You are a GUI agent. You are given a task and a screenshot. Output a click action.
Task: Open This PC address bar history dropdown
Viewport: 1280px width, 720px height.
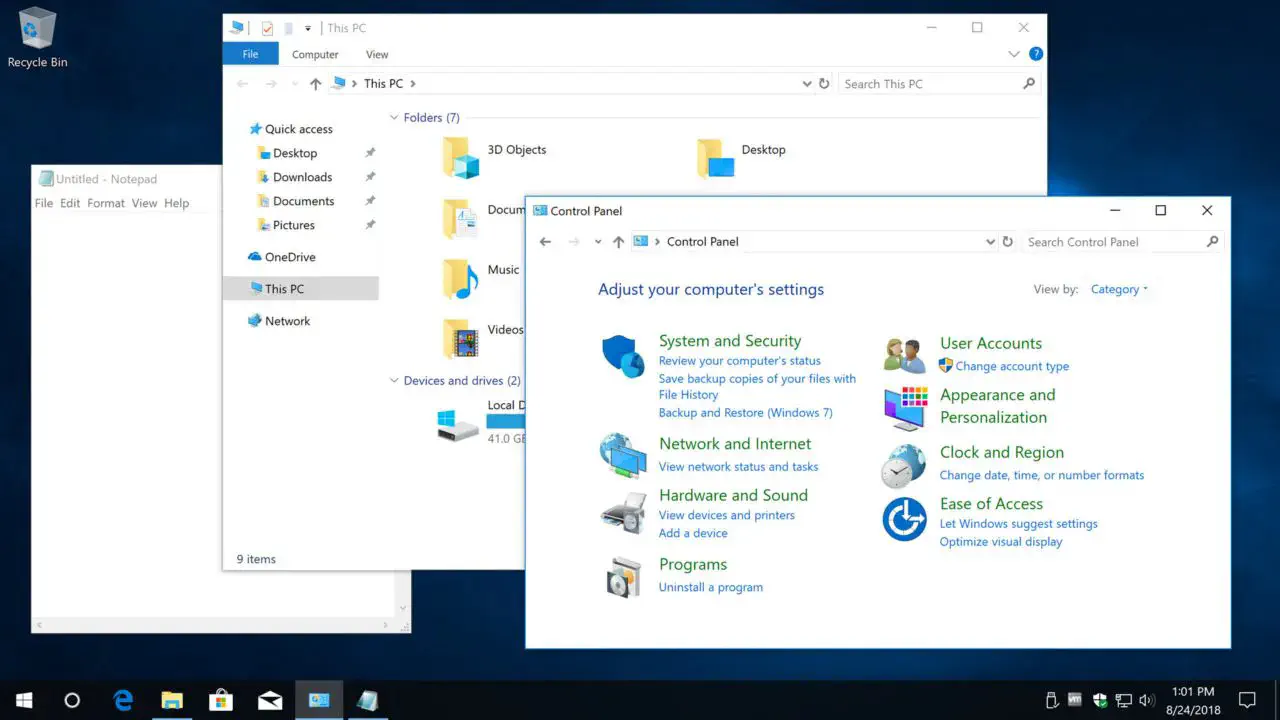(x=807, y=84)
